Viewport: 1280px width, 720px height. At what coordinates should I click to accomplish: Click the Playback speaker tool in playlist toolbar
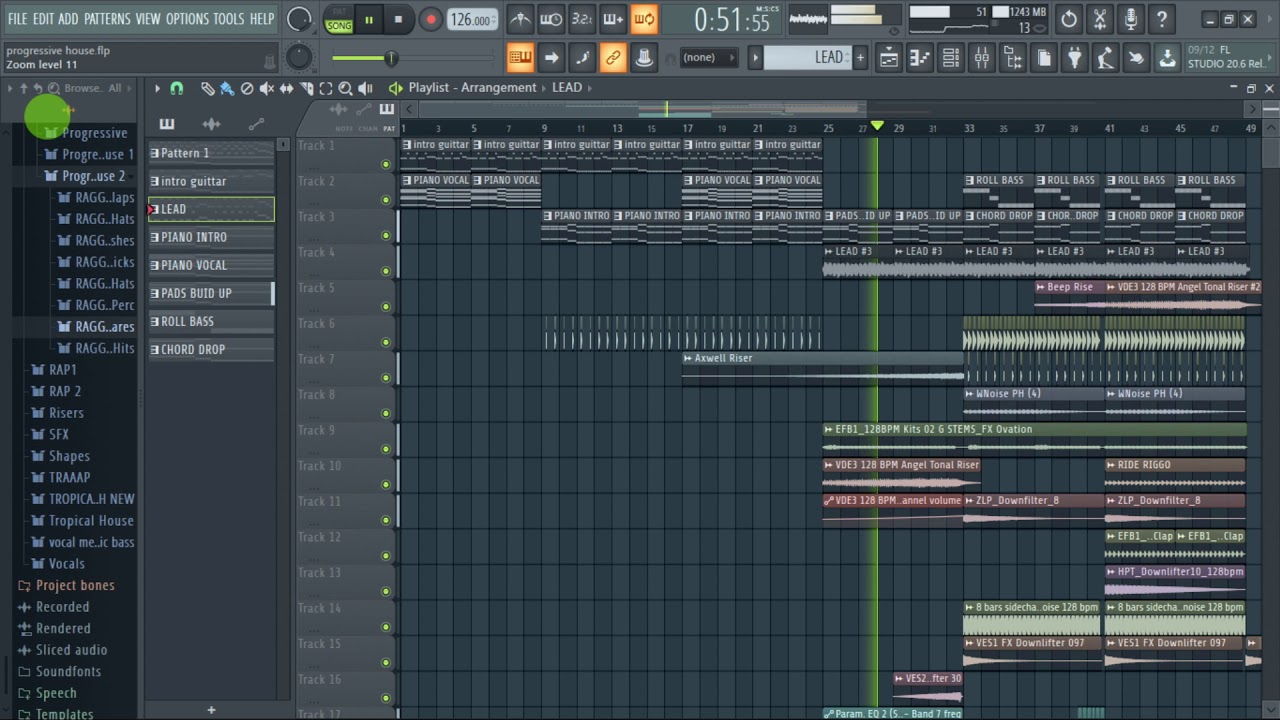coord(366,88)
